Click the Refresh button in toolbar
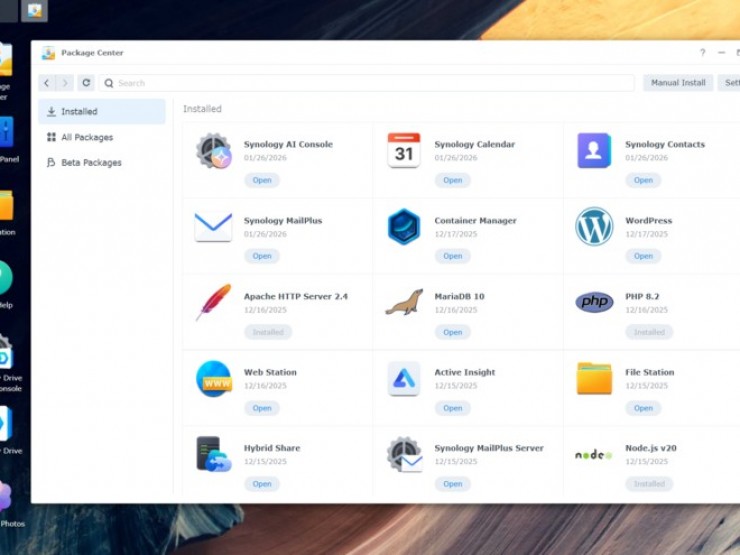The width and height of the screenshot is (740, 555). coord(86,83)
